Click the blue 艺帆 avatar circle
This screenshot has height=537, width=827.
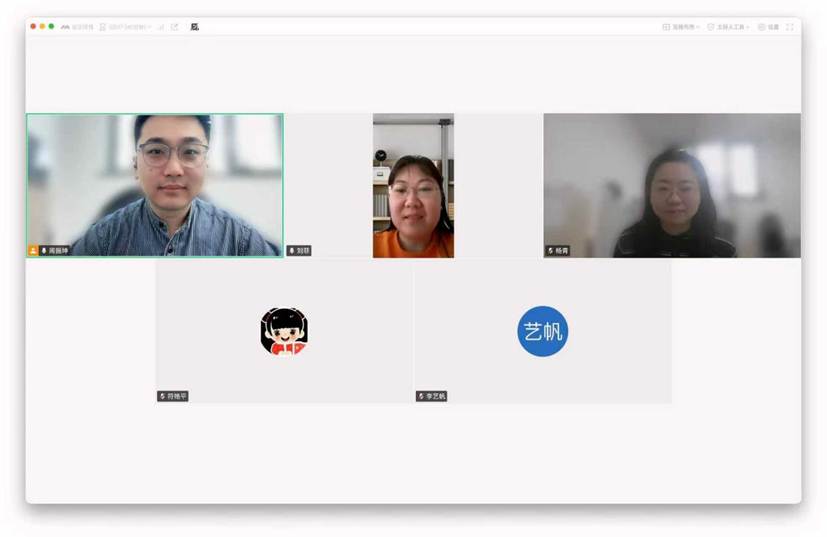point(542,331)
